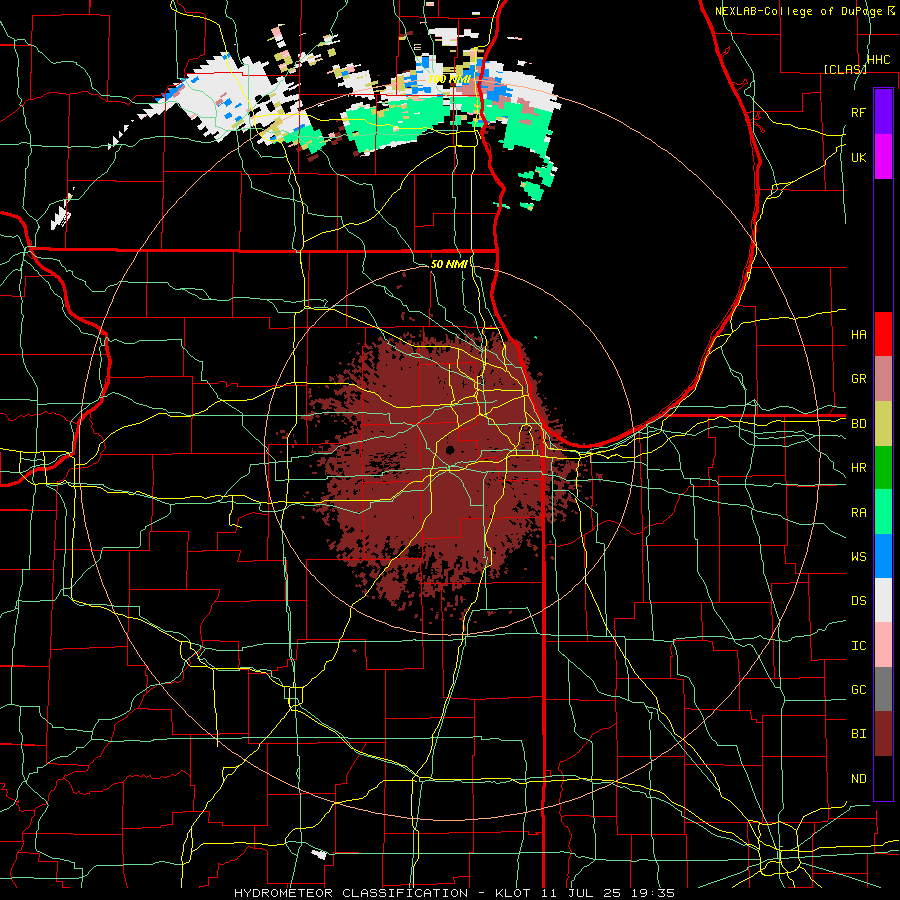Select the red HA legend swatch

(x=883, y=334)
